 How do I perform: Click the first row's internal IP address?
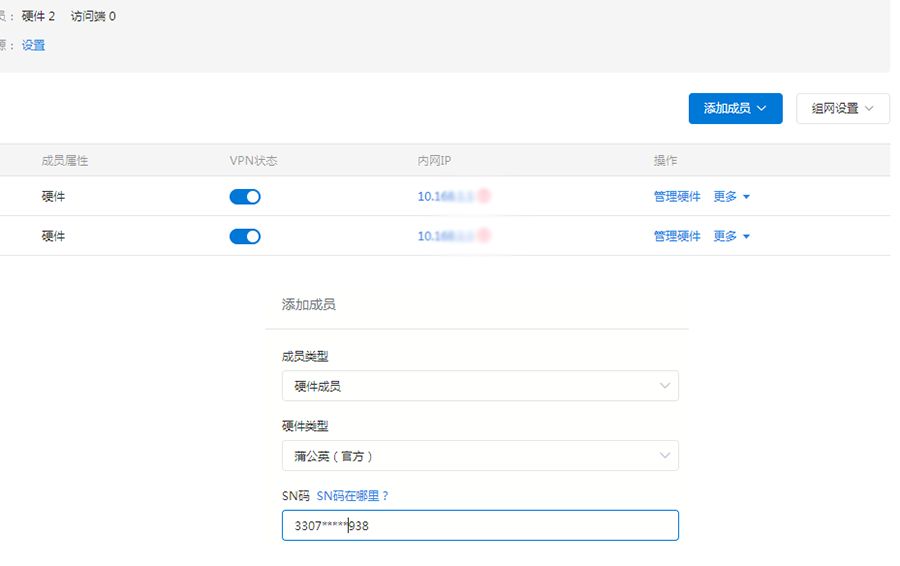[453, 196]
